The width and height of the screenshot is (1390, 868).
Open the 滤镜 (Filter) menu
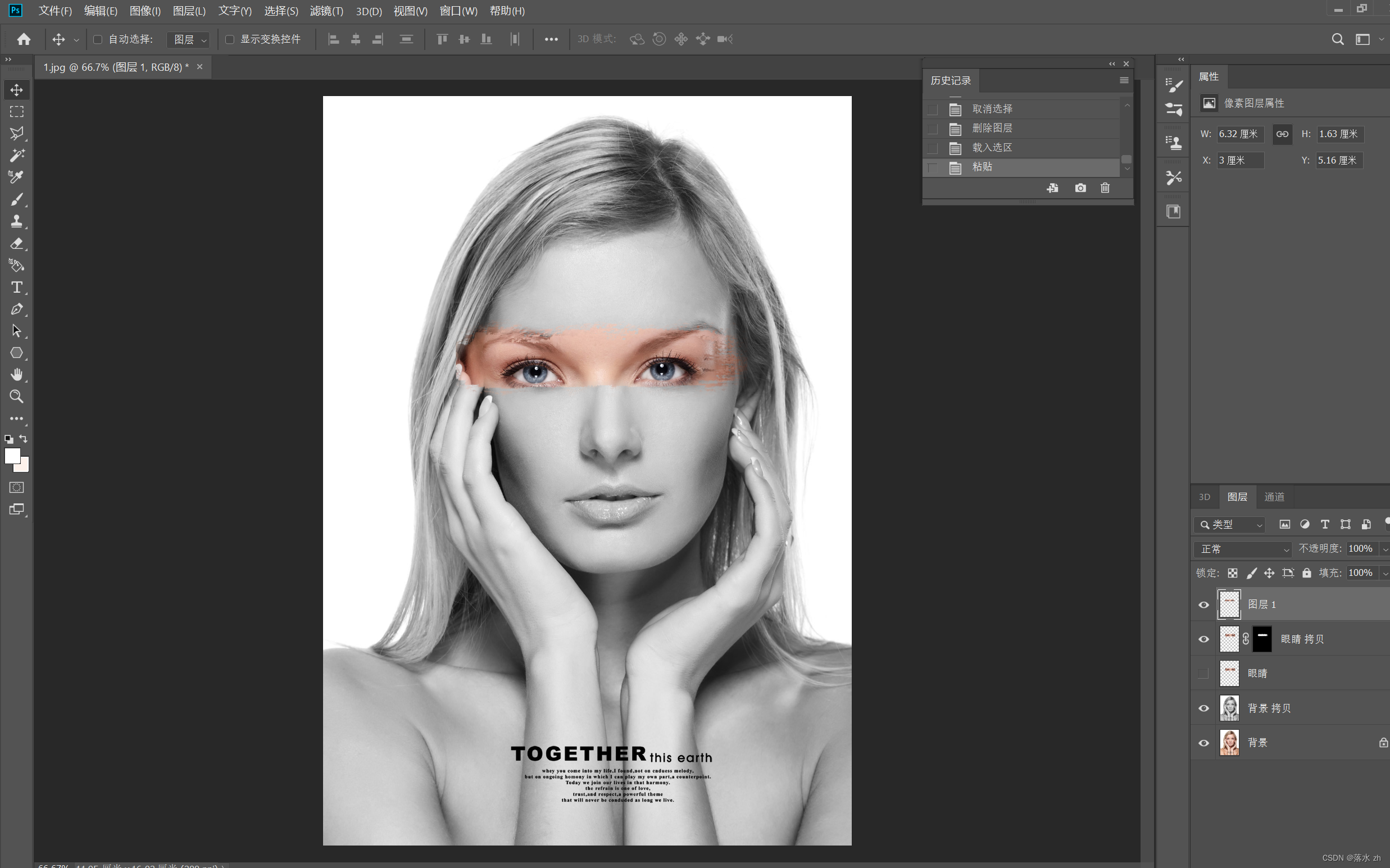pyautogui.click(x=326, y=11)
